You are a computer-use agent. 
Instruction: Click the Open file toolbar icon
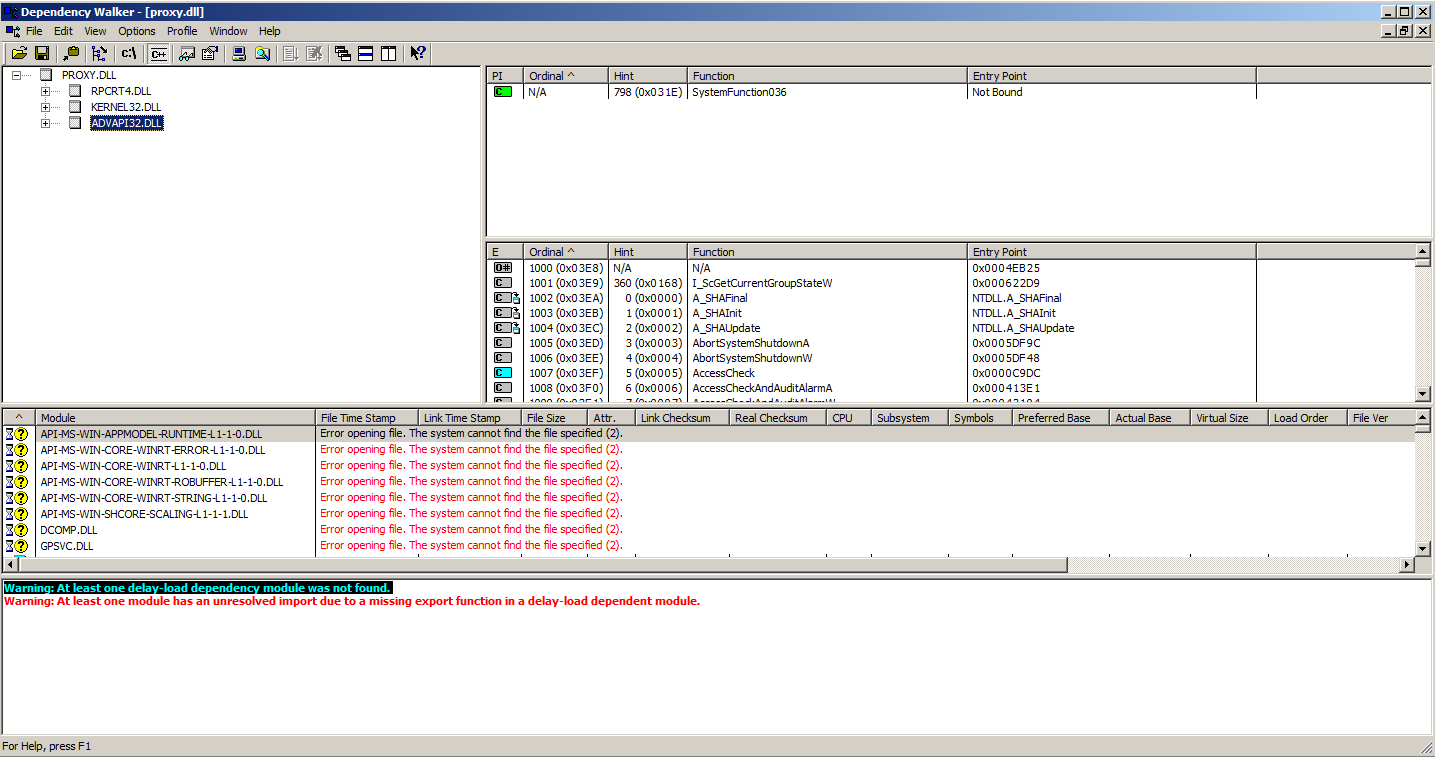19,53
